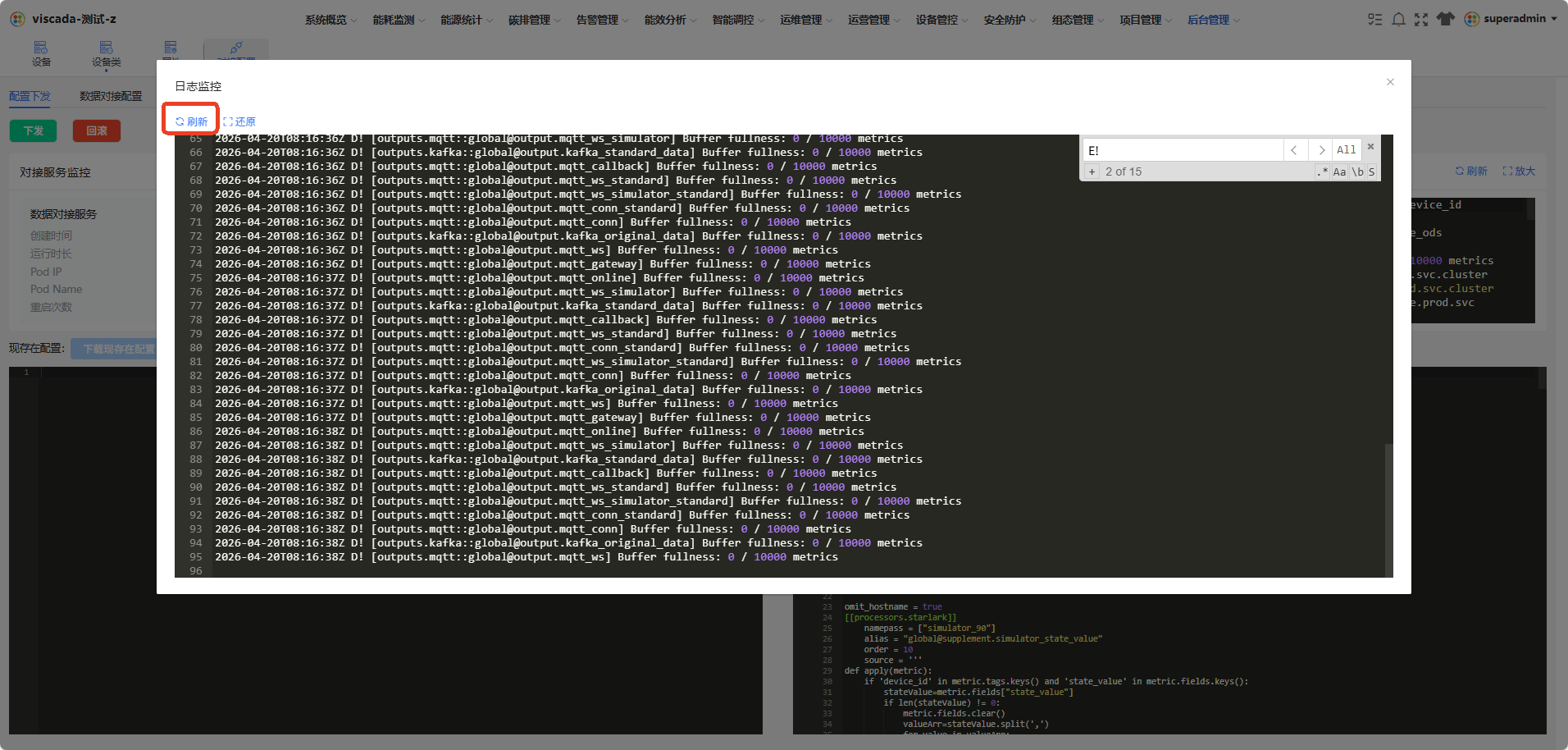Click 刷新 in the background monitor panel
Image resolution: width=1568 pixels, height=750 pixels.
coord(1471,171)
